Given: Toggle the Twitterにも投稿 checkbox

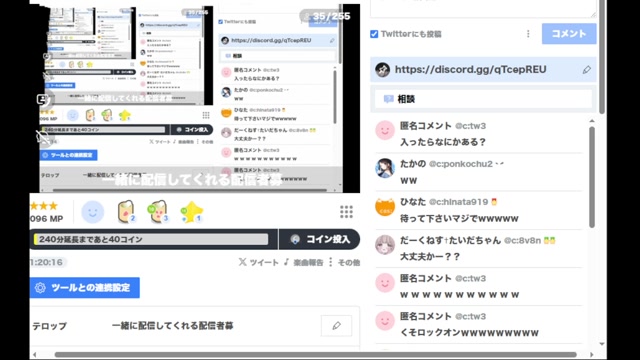Looking at the screenshot, I should (x=374, y=34).
